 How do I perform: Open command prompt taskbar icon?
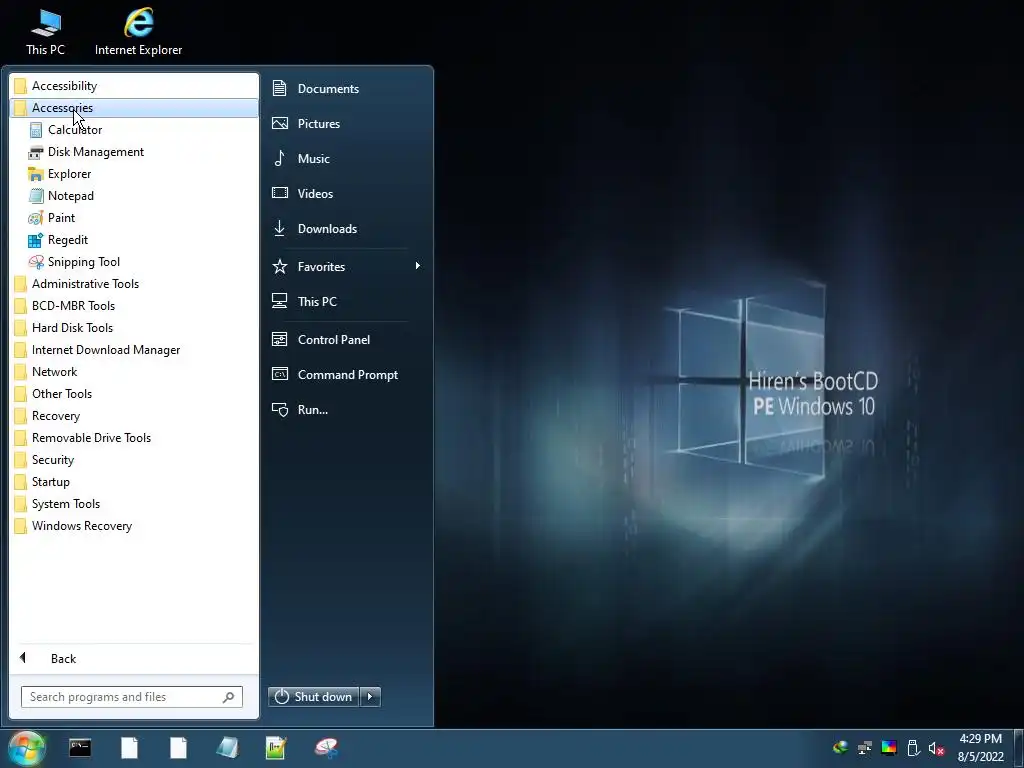click(80, 748)
